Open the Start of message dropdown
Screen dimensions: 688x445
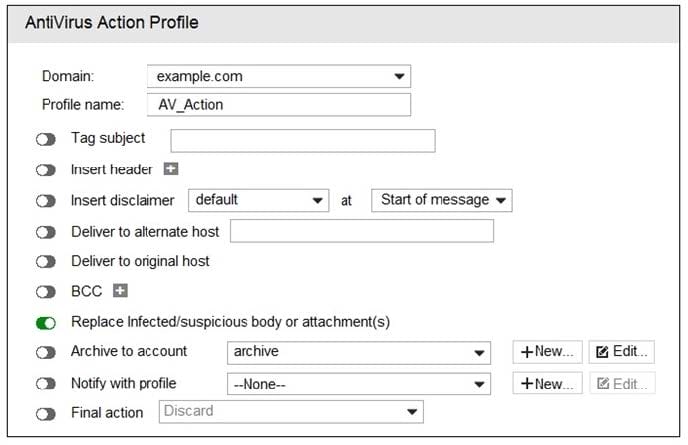441,200
